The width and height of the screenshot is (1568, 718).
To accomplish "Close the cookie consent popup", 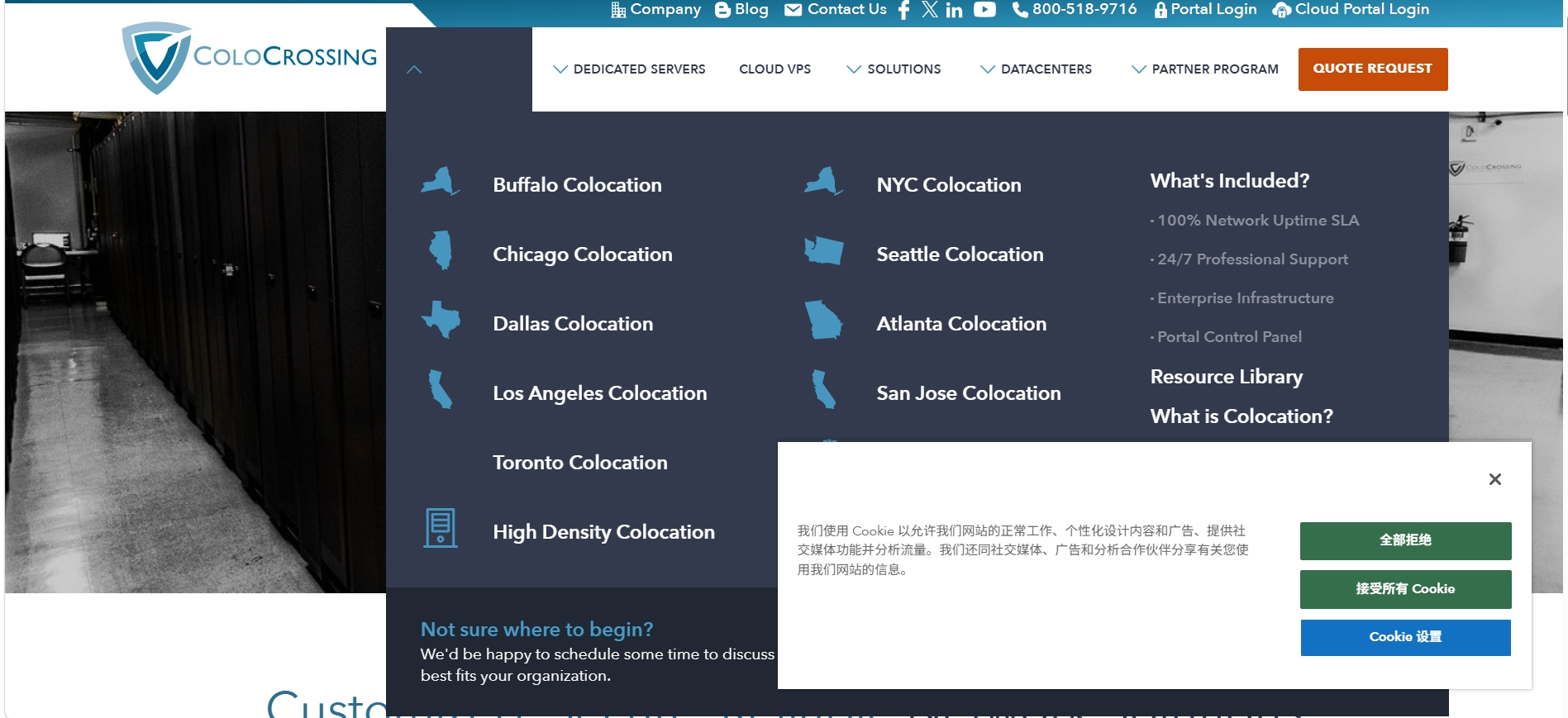I will [1494, 479].
